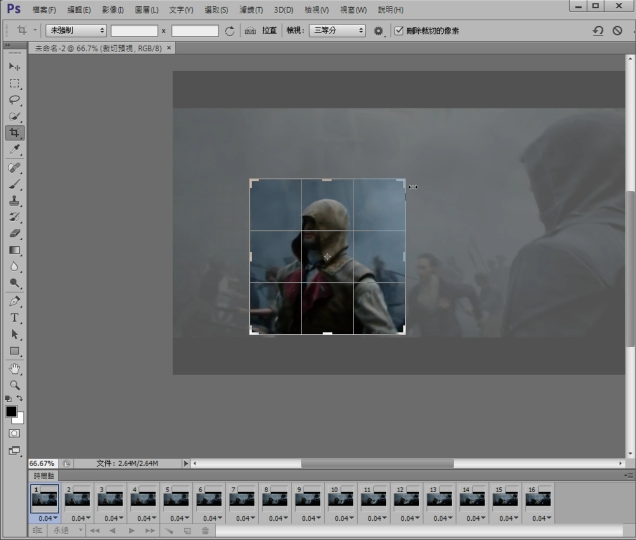Viewport: 636px width, 540px height.
Task: Select the Lasso tool
Action: [14, 100]
